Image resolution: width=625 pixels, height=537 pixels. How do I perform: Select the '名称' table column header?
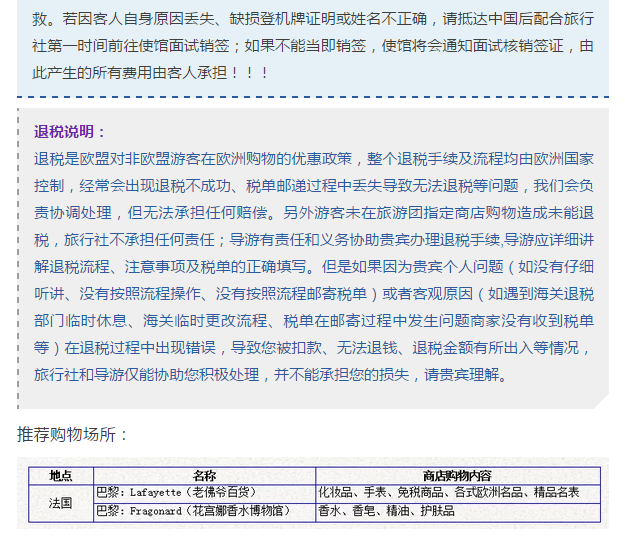[x=204, y=475]
